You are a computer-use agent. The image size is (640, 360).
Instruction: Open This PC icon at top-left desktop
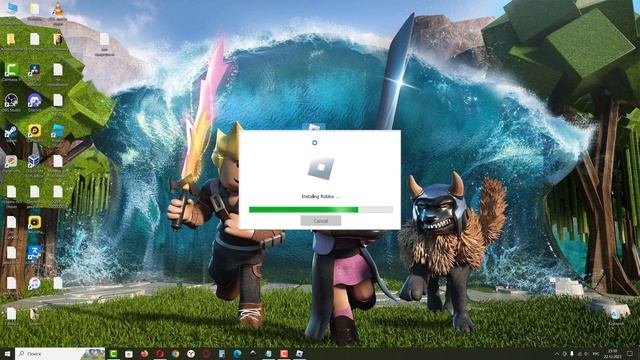click(12, 7)
